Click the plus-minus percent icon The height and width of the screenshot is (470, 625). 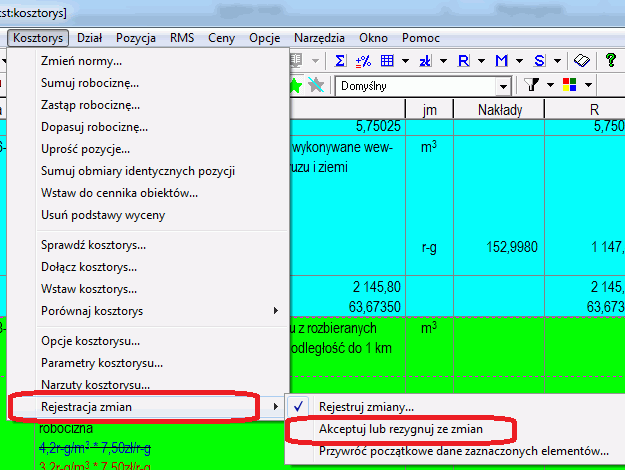(x=364, y=61)
